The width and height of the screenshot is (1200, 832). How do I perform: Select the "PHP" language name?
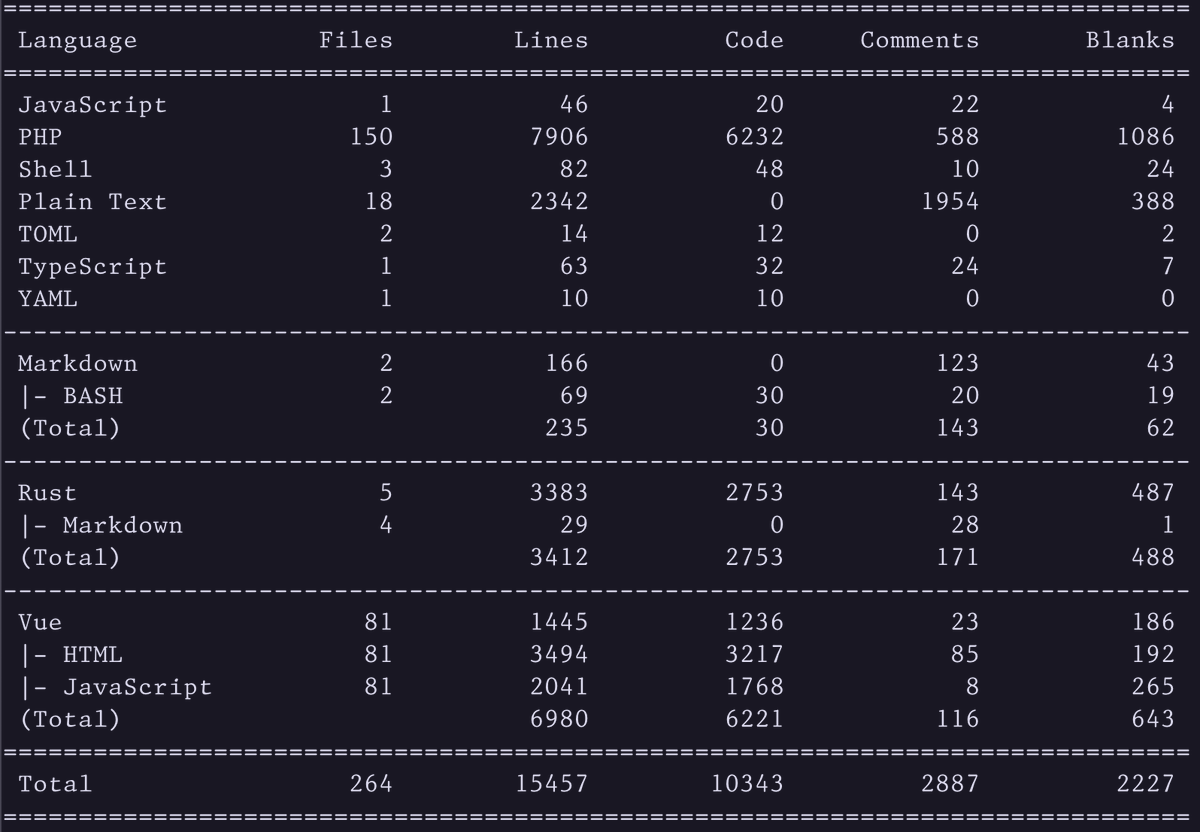40,137
